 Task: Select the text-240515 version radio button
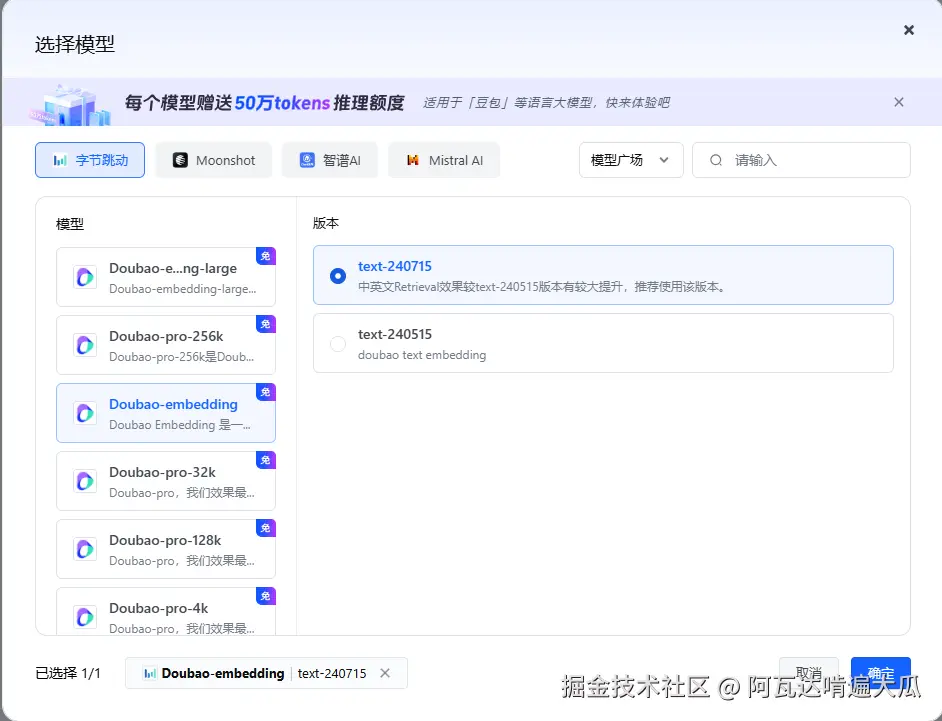[338, 344]
